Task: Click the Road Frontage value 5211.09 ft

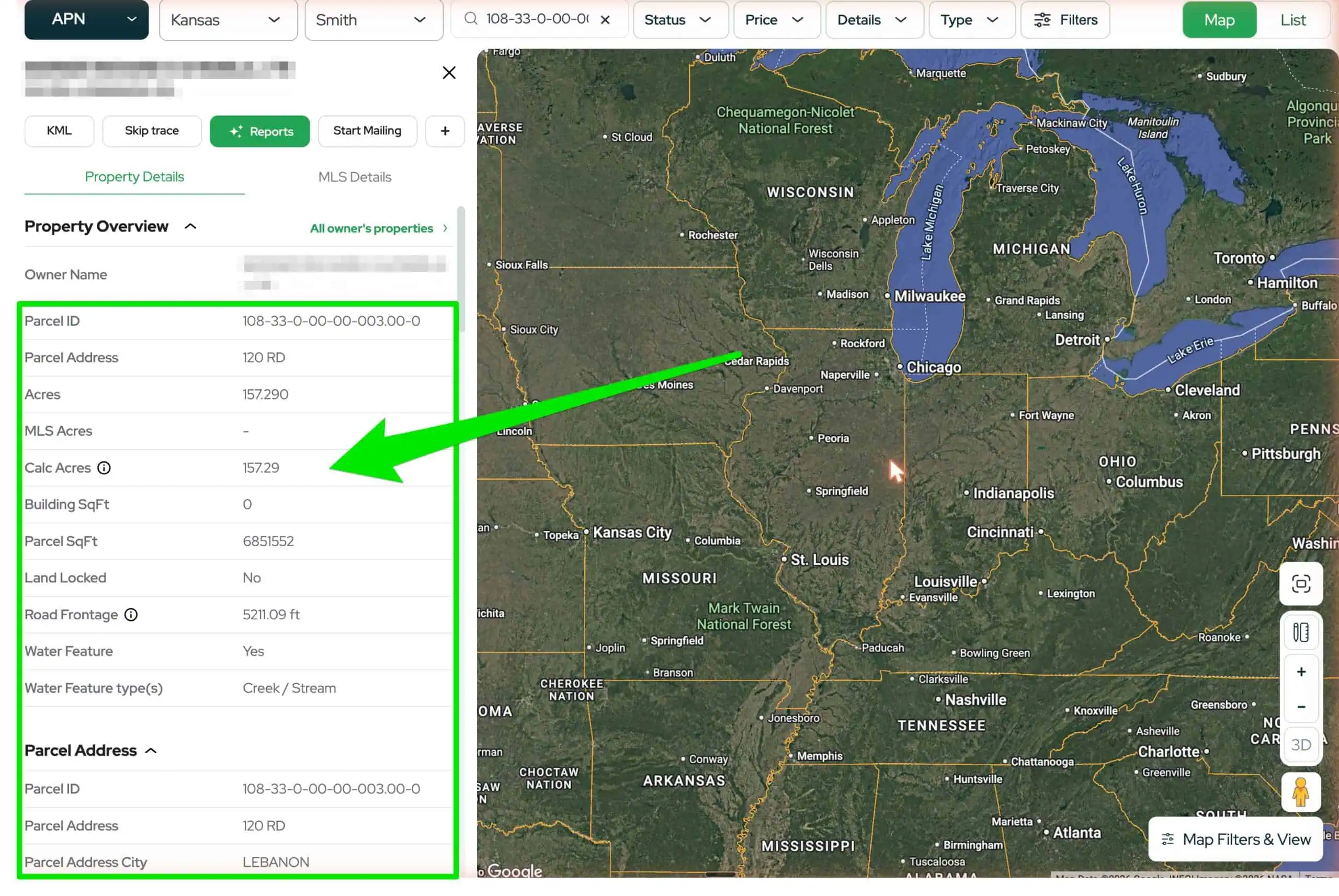Action: [271, 615]
